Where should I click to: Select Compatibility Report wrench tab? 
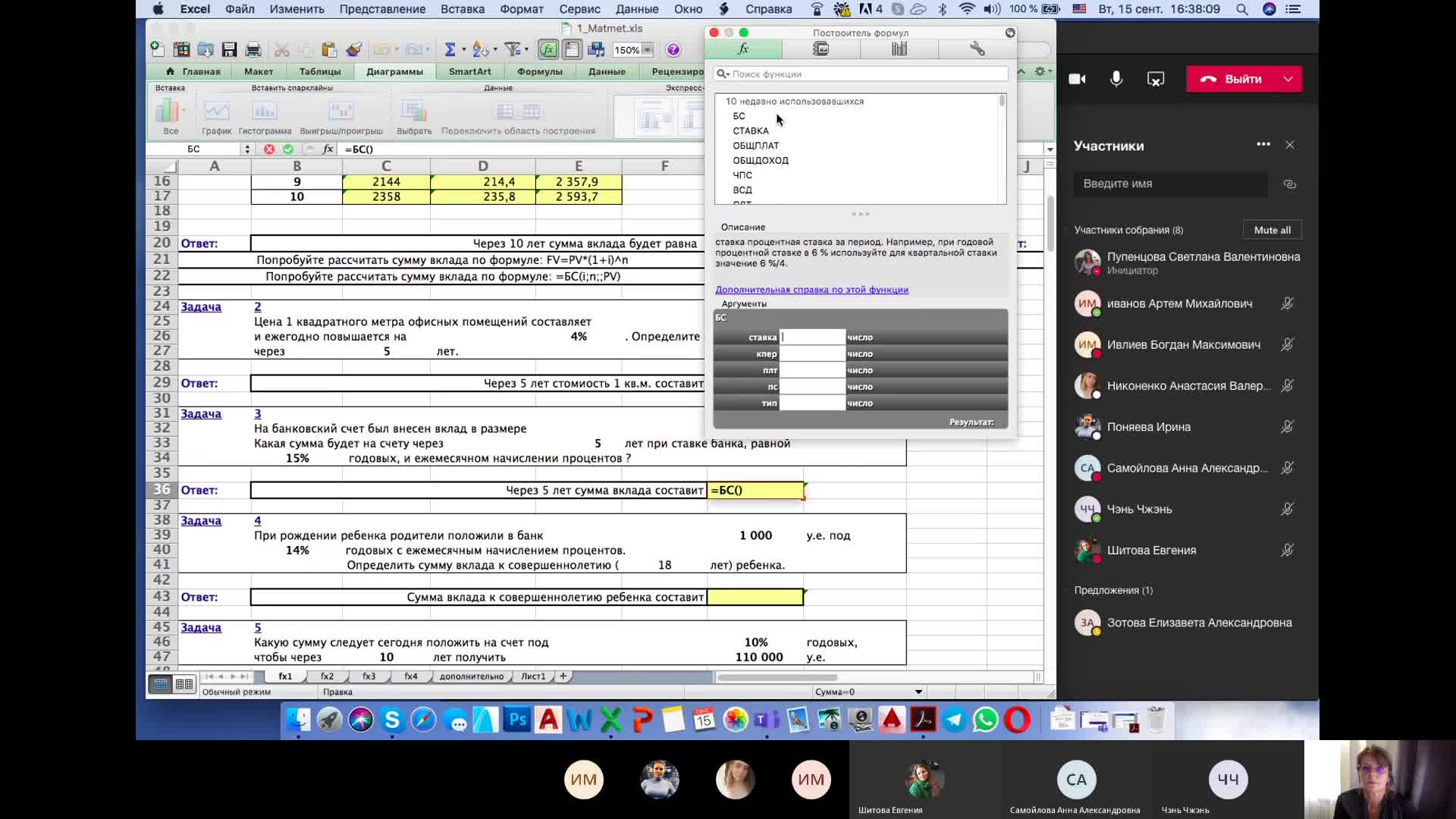point(977,49)
